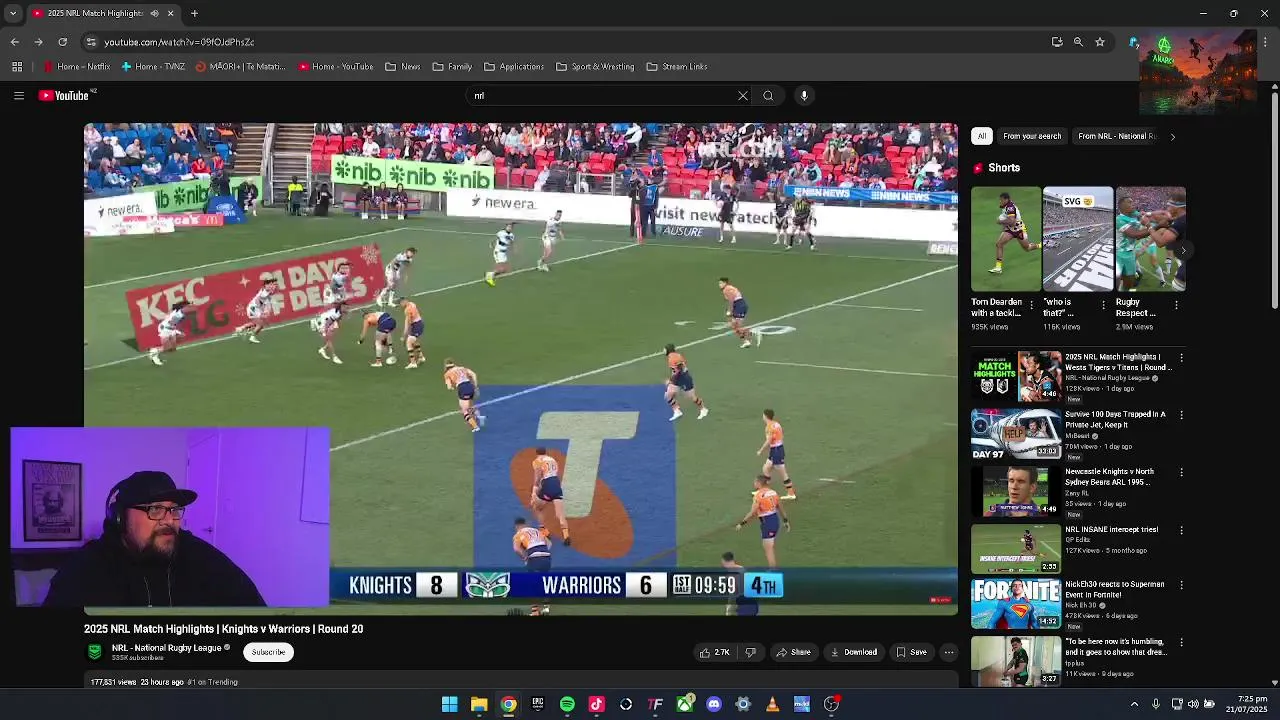The height and width of the screenshot is (720, 1280).
Task: Open NRL - National Rugby League channel name
Action: coord(166,648)
